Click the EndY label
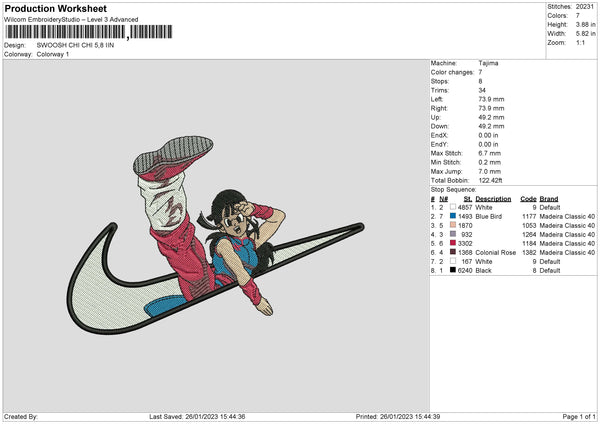This screenshot has height=424, width=600. click(x=439, y=144)
